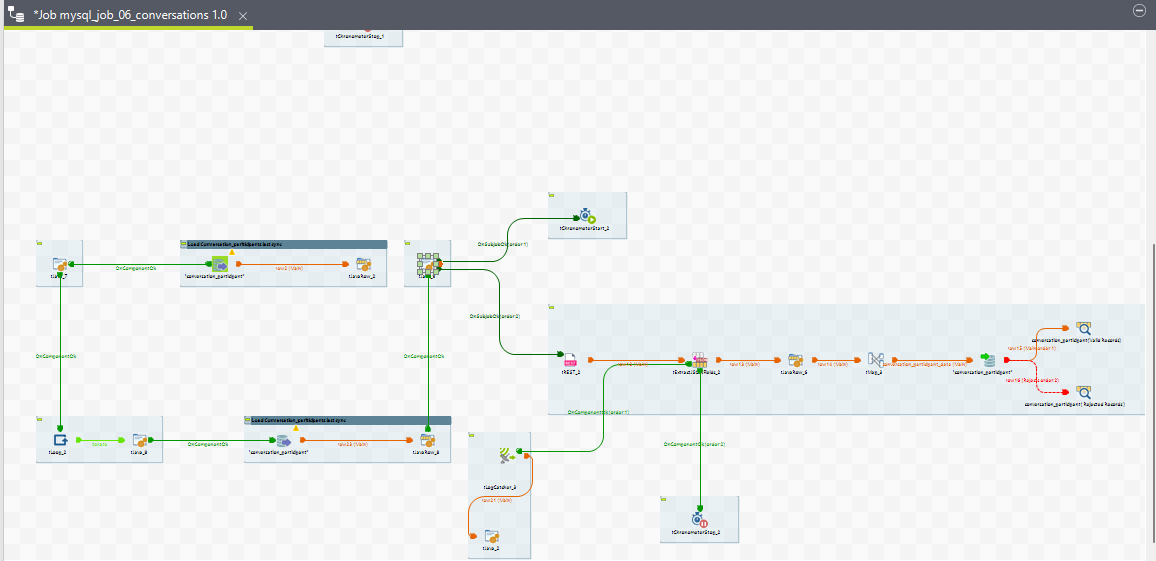
Task: Select the tLoop_1 component icon
Action: 59,439
